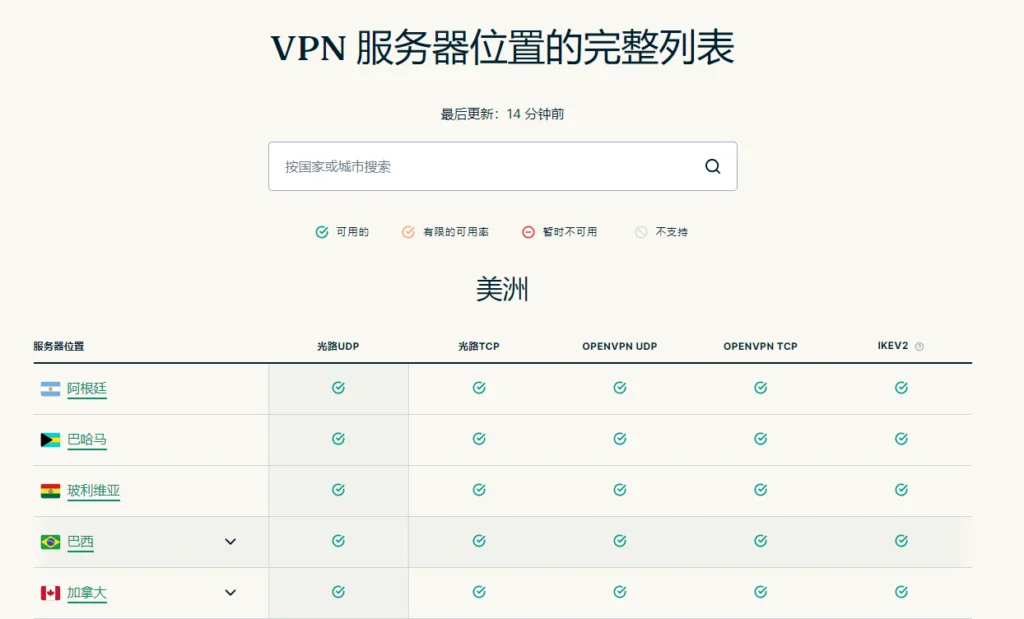The height and width of the screenshot is (619, 1024).
Task: Open the 玻利维亚 country link
Action: pyautogui.click(x=93, y=490)
